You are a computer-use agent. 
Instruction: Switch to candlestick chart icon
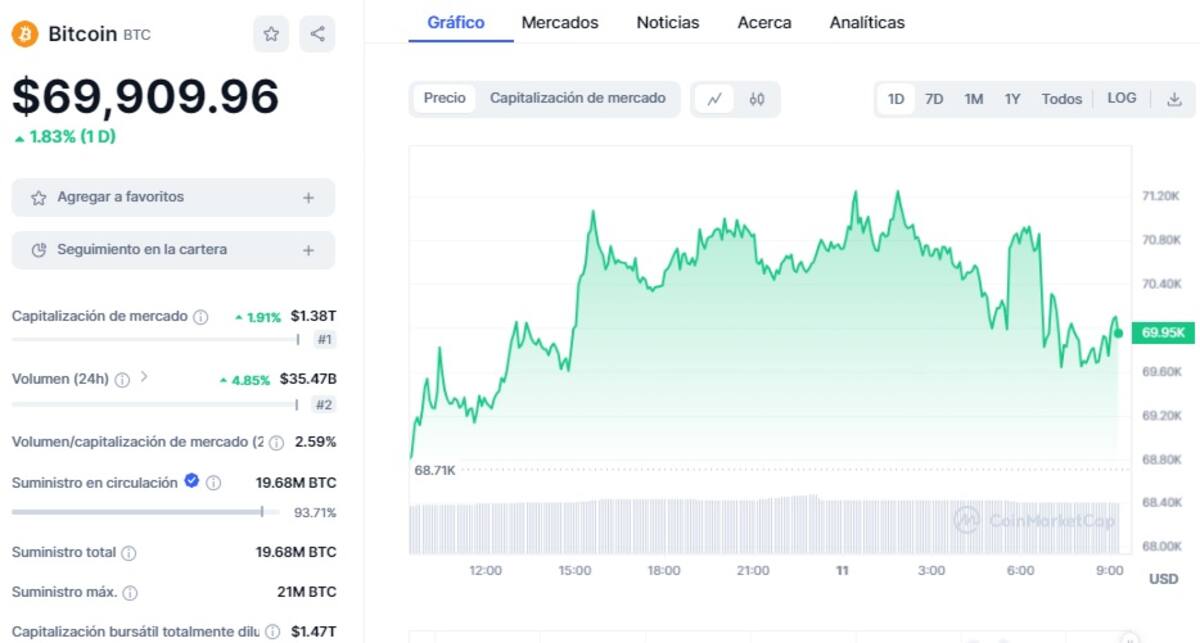(757, 99)
